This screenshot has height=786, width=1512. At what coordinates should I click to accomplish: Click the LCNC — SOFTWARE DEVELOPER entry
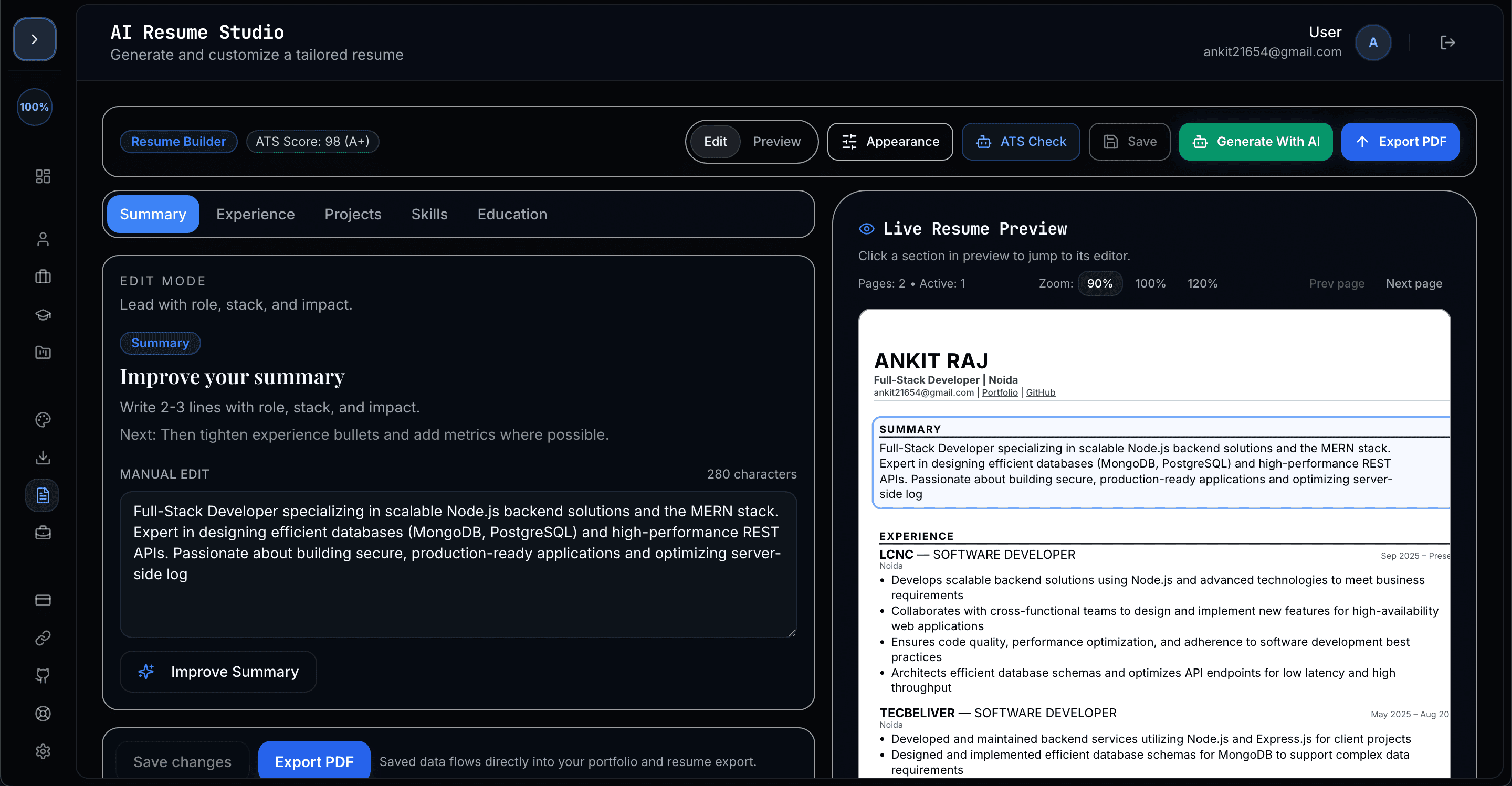pos(977,554)
